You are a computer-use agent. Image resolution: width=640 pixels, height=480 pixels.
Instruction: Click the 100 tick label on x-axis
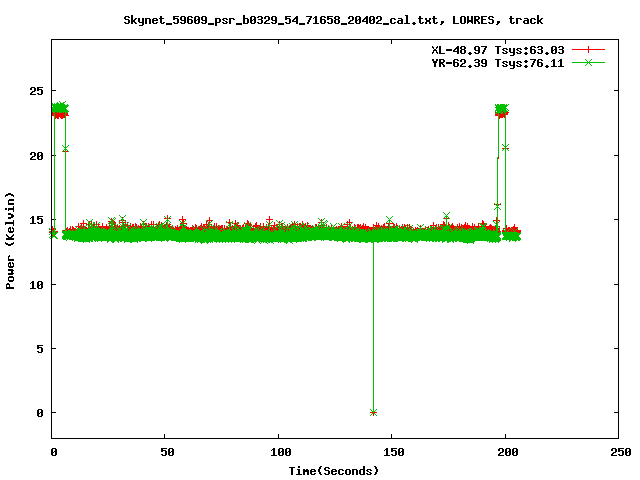tap(279, 452)
